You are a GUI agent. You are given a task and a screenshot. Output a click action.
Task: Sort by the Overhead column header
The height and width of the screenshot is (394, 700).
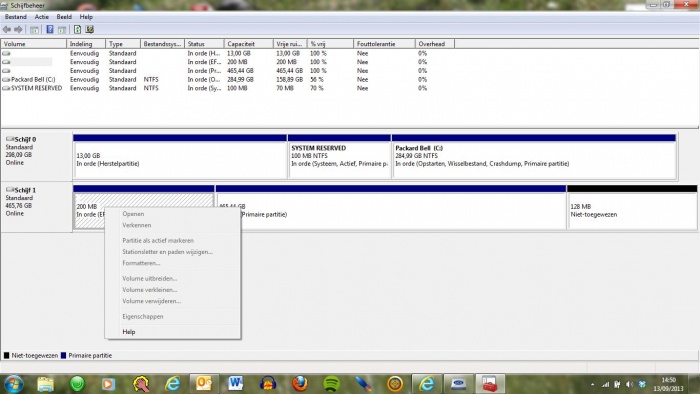(435, 44)
